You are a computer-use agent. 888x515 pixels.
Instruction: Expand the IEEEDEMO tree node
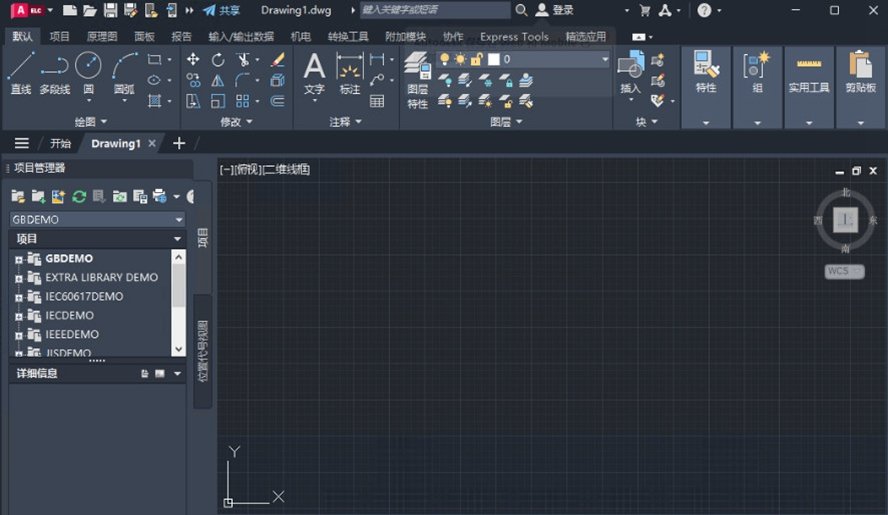pyautogui.click(x=19, y=335)
